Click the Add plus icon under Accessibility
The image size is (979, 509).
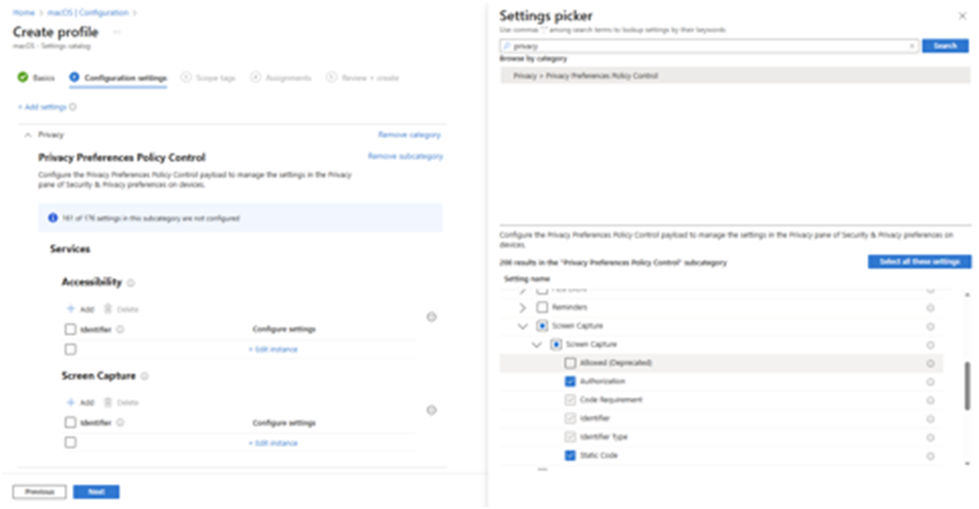click(x=71, y=309)
